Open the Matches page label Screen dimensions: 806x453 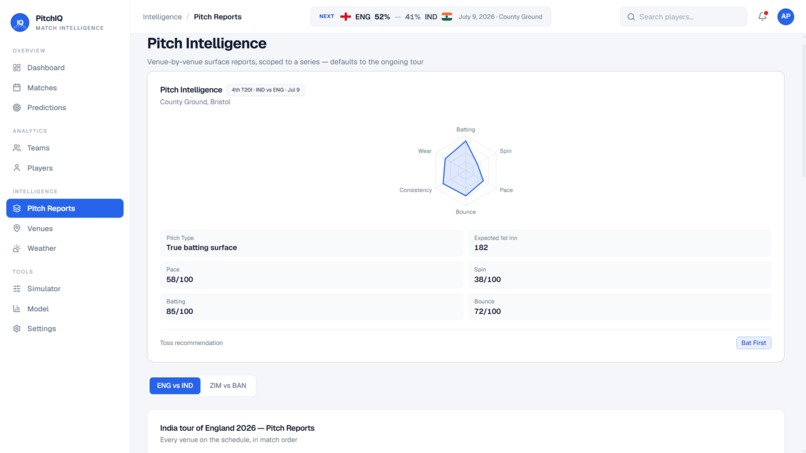click(x=42, y=88)
